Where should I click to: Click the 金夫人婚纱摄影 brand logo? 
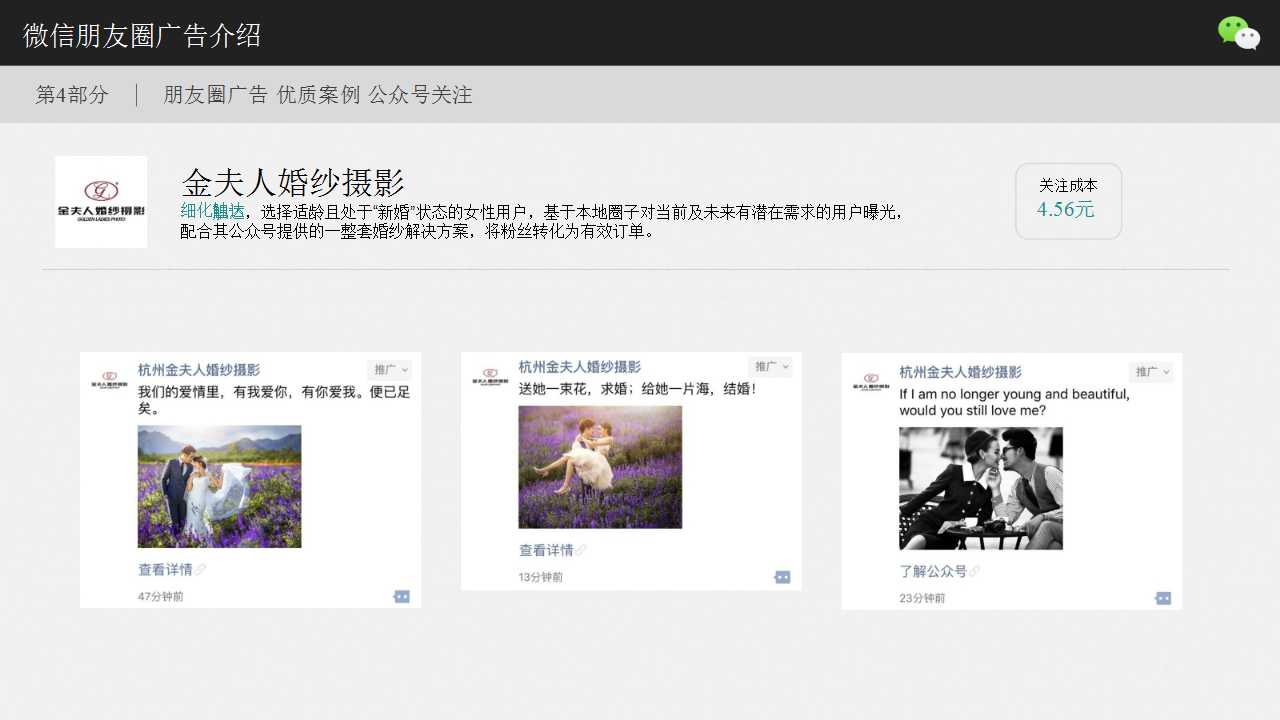(x=101, y=202)
